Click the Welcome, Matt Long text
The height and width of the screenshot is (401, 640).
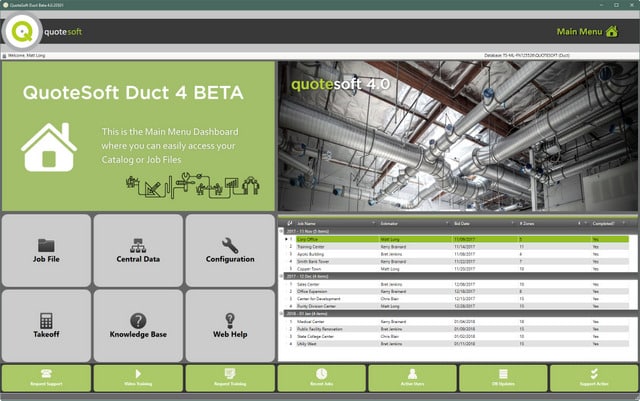(27, 56)
